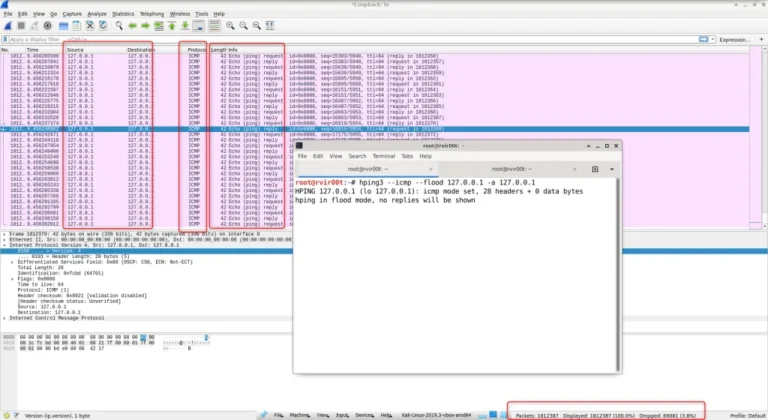Stop the running packet capture
Image resolution: width=768 pixels, height=420 pixels.
(x=20, y=25)
